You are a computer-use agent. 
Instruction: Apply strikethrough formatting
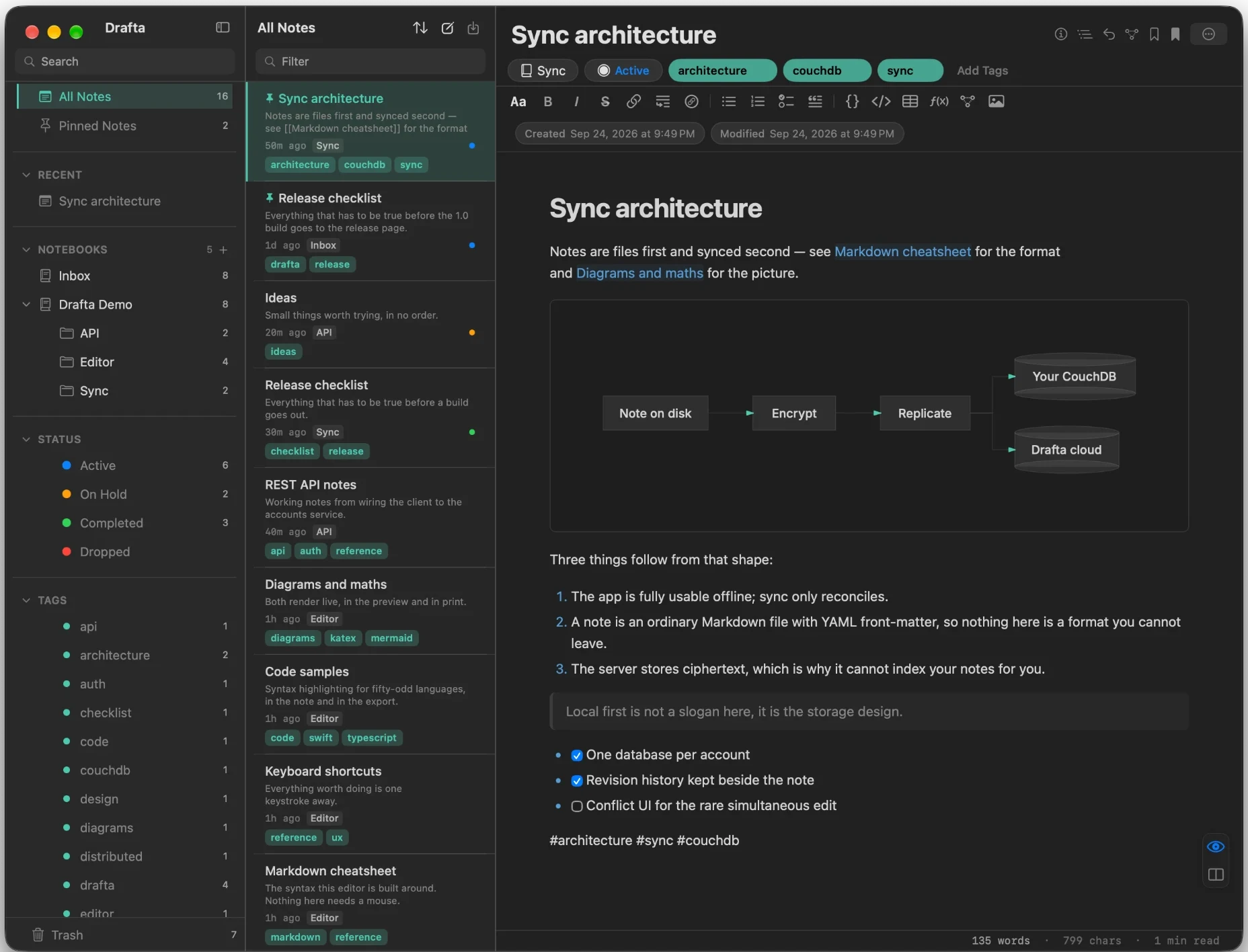coord(605,102)
